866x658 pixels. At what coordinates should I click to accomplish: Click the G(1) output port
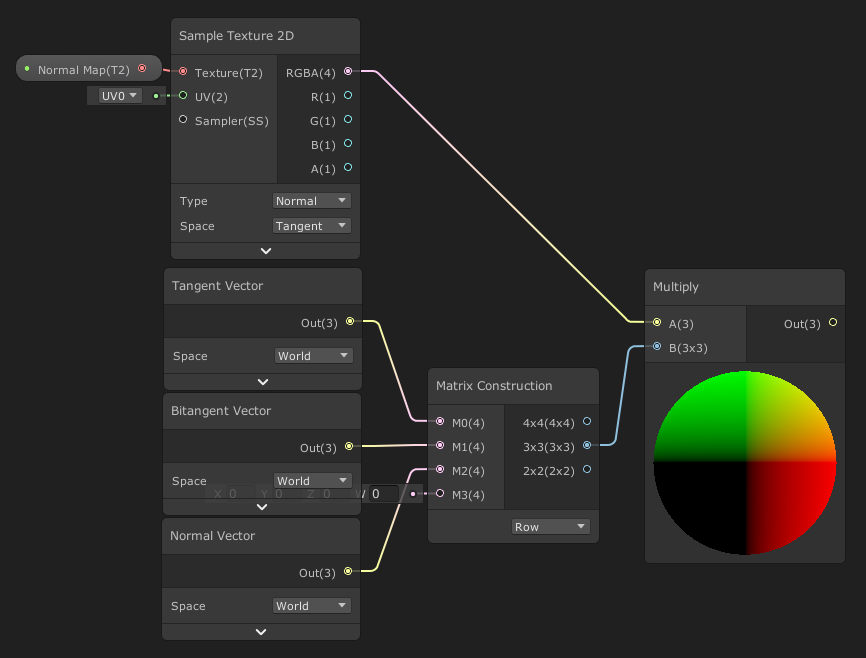[x=348, y=119]
